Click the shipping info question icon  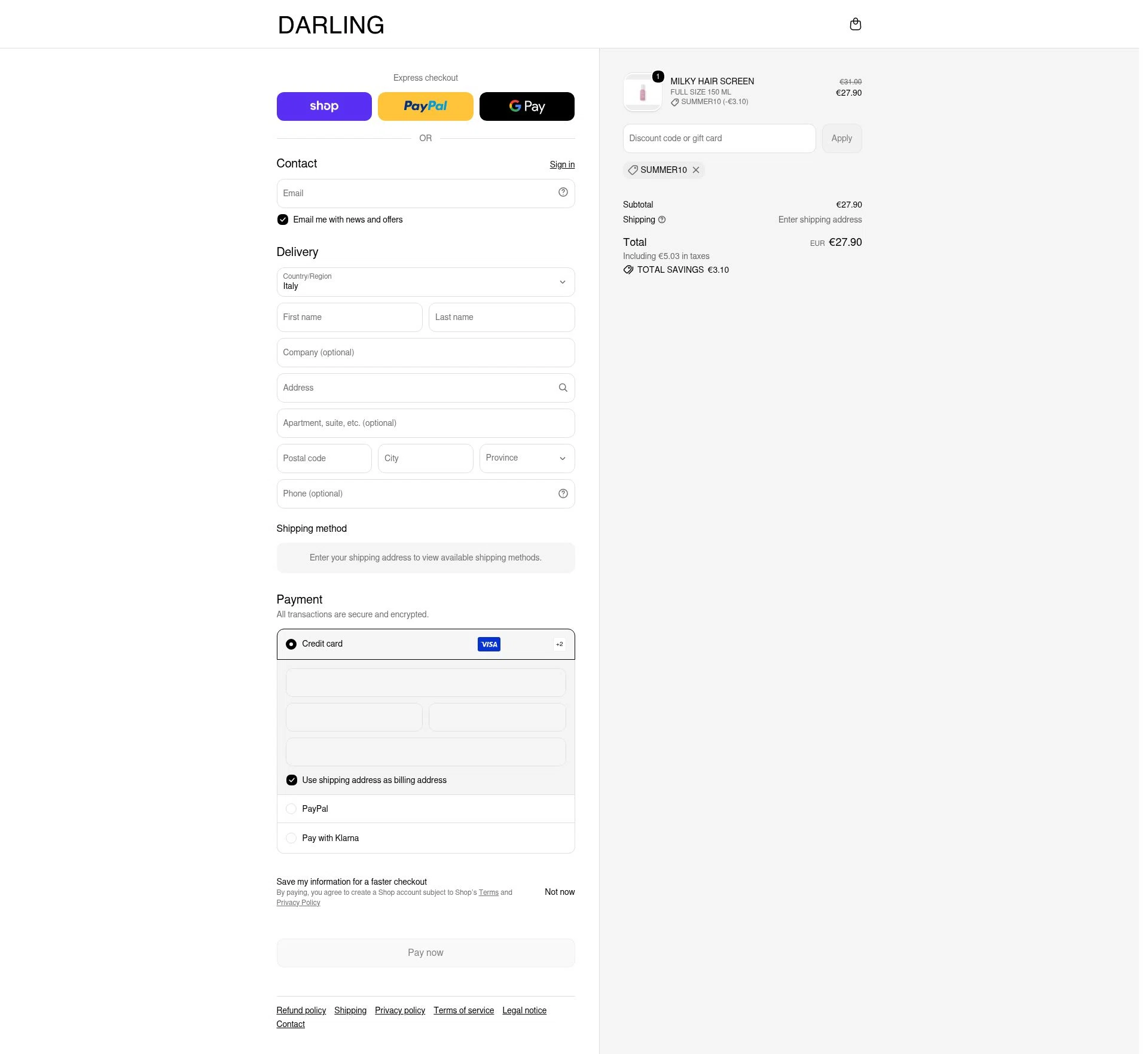[x=662, y=220]
